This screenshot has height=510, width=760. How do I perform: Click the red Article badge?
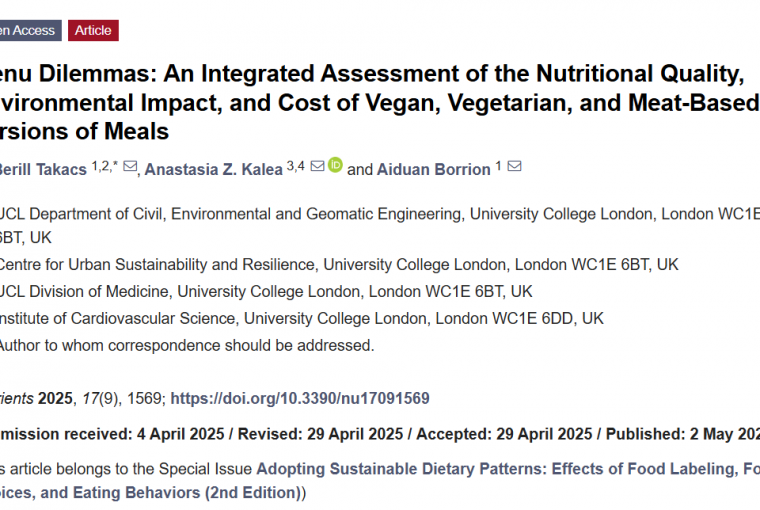[x=93, y=31]
